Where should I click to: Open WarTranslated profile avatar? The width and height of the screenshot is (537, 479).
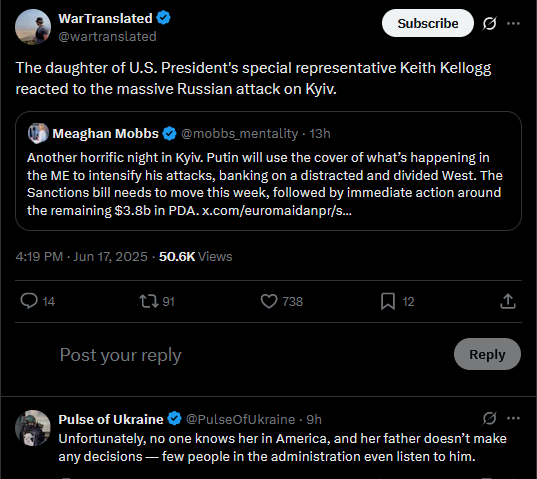pos(33,27)
